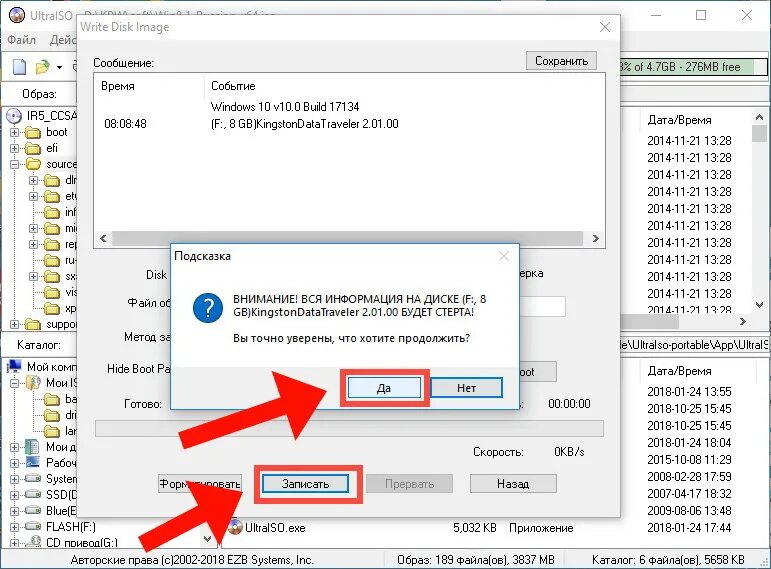Screen dimensions: 771x569
Task: Open the dropdown arrow next to Open icon
Action: [59, 67]
